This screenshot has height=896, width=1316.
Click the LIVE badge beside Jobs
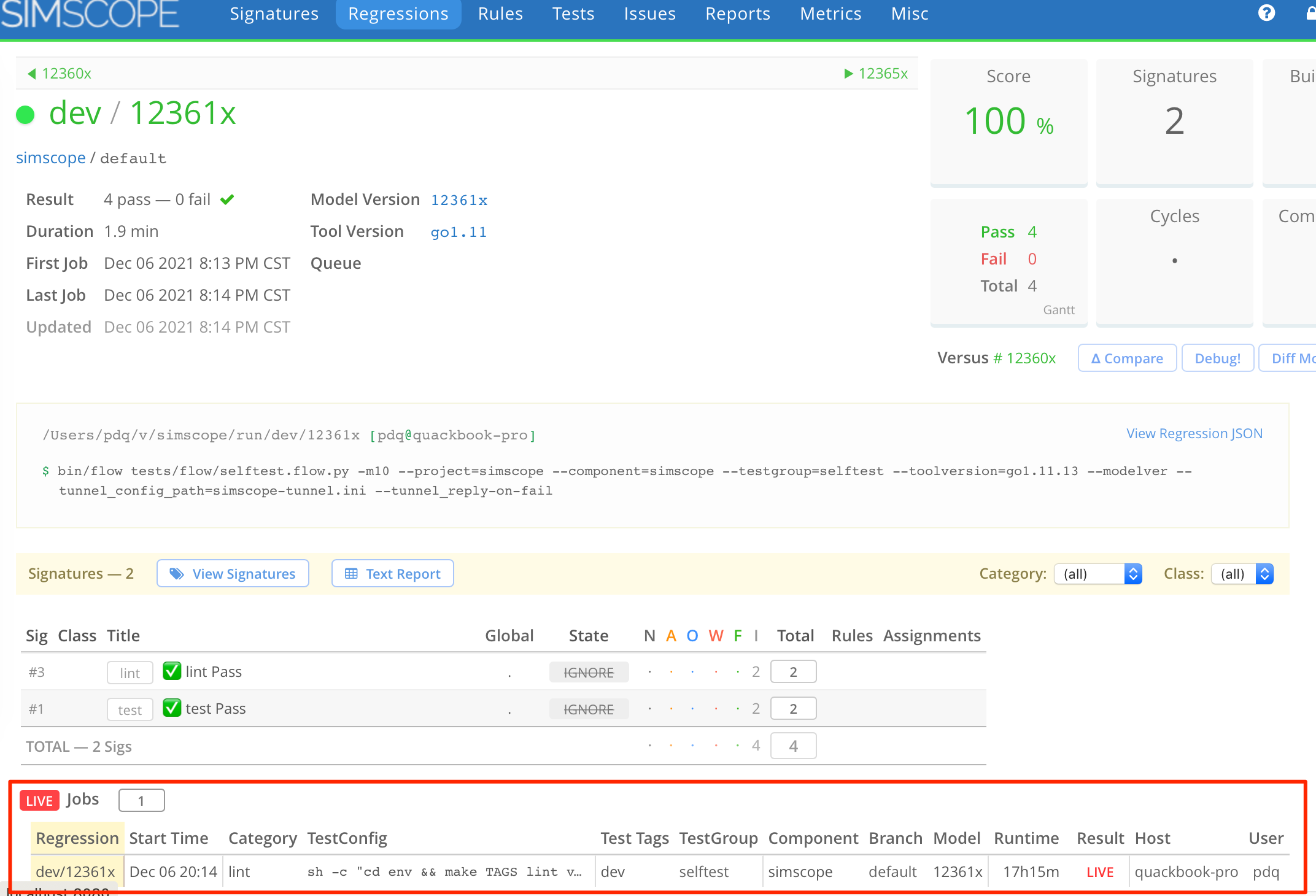point(39,800)
